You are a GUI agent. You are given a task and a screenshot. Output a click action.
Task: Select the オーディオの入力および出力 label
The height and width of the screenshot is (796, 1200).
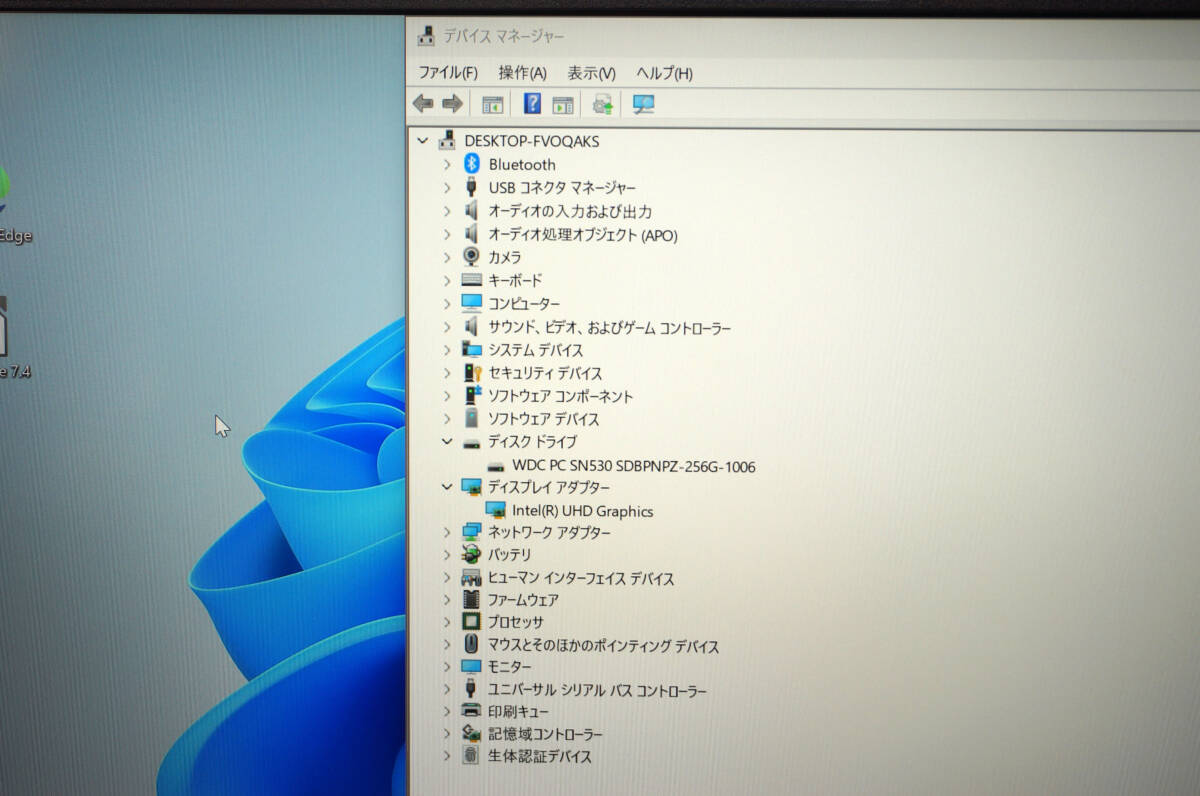[x=569, y=211]
